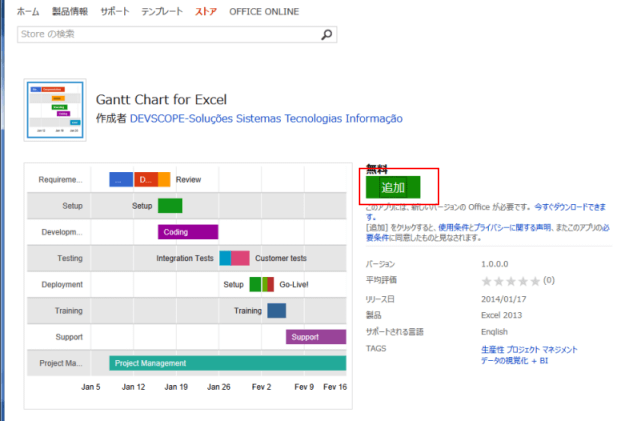Screen dimensions: 629x421
Task: Open 使用条件とプライバシーに関する声明 link
Action: [x=494, y=228]
